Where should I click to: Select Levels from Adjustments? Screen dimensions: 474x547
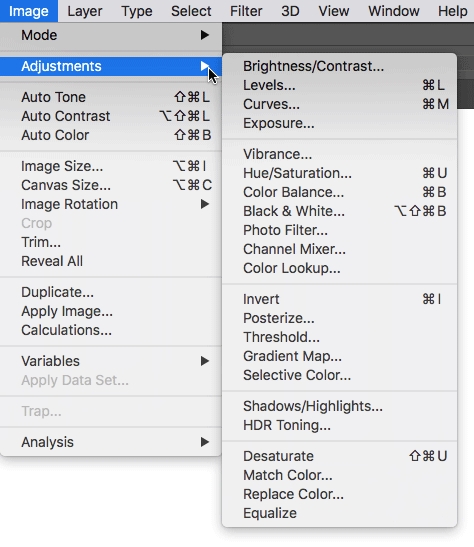(x=339, y=85)
